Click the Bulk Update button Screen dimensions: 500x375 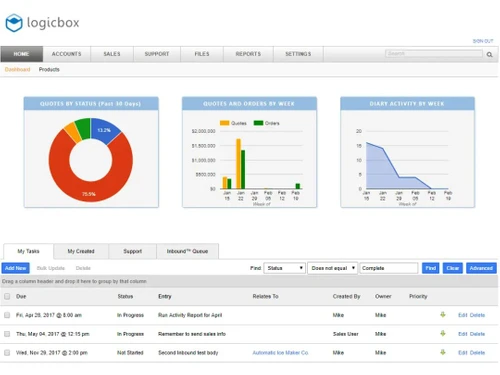[51, 268]
